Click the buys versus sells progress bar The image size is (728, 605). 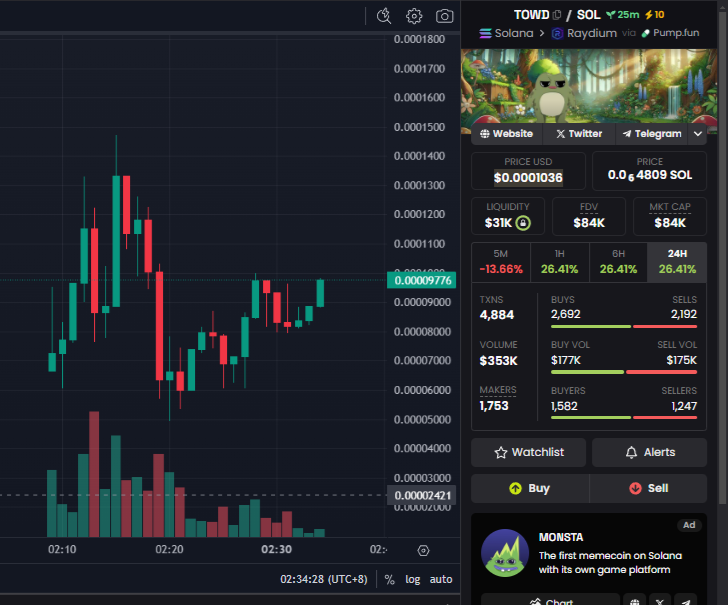(624, 326)
